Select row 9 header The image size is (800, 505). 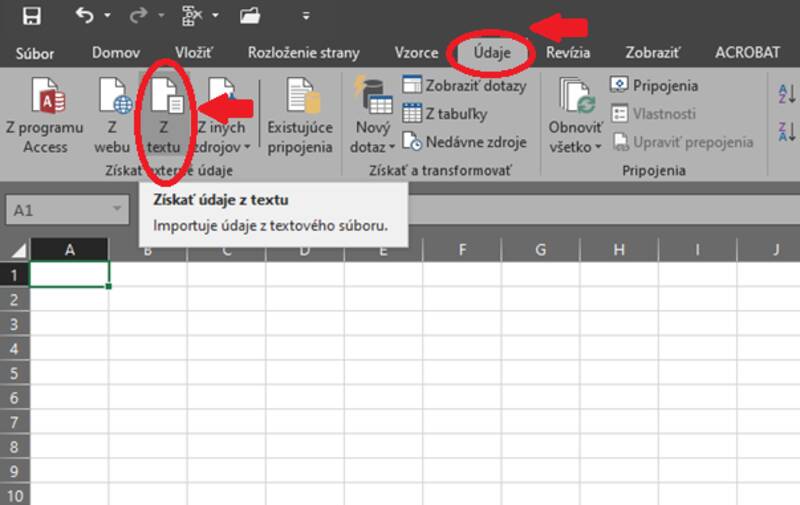tap(14, 471)
